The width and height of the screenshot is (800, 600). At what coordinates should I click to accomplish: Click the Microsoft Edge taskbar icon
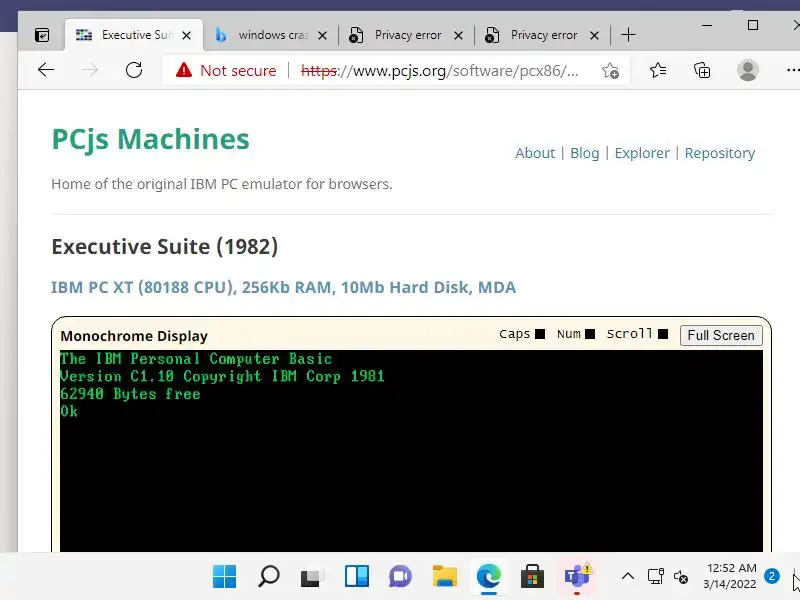point(488,577)
